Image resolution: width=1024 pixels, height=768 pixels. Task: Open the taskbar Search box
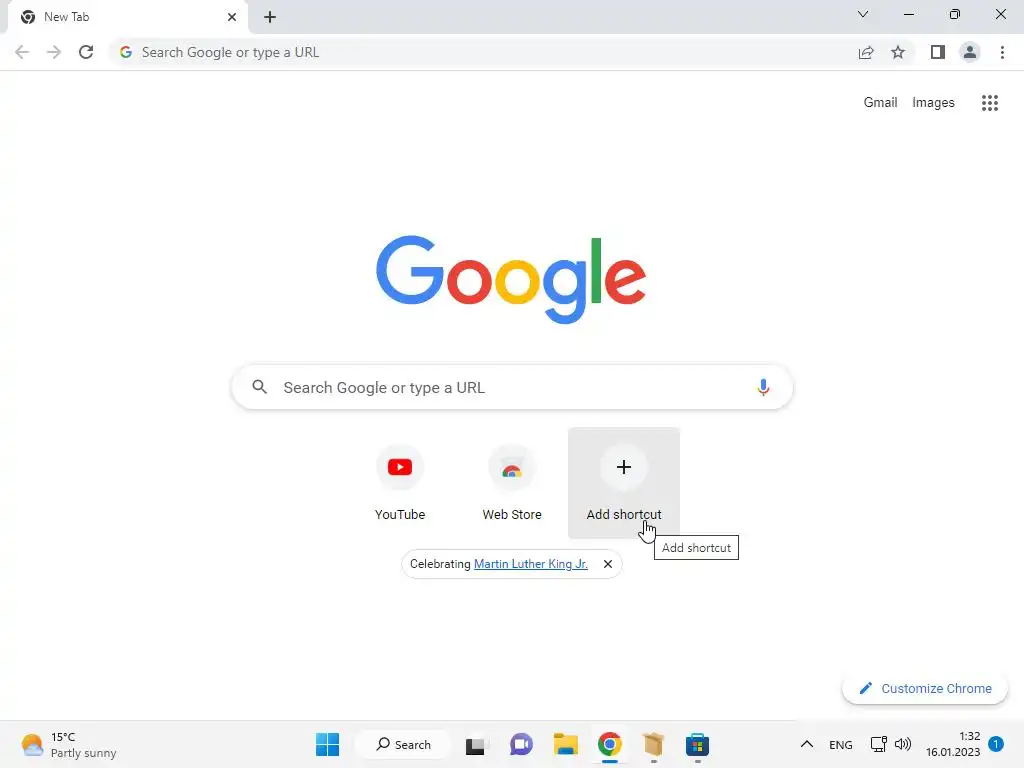coord(404,744)
